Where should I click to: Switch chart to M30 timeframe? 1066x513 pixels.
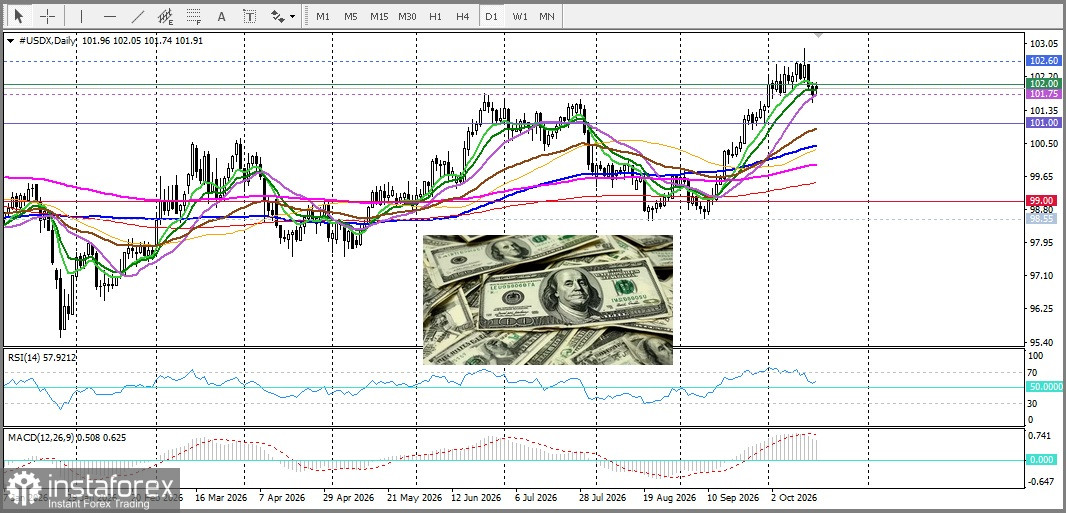tap(407, 16)
